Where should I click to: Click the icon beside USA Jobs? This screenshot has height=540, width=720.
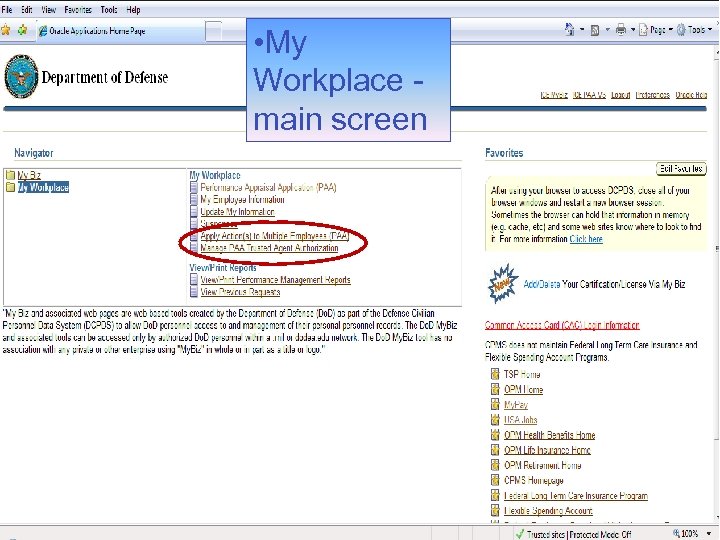pyautogui.click(x=495, y=419)
